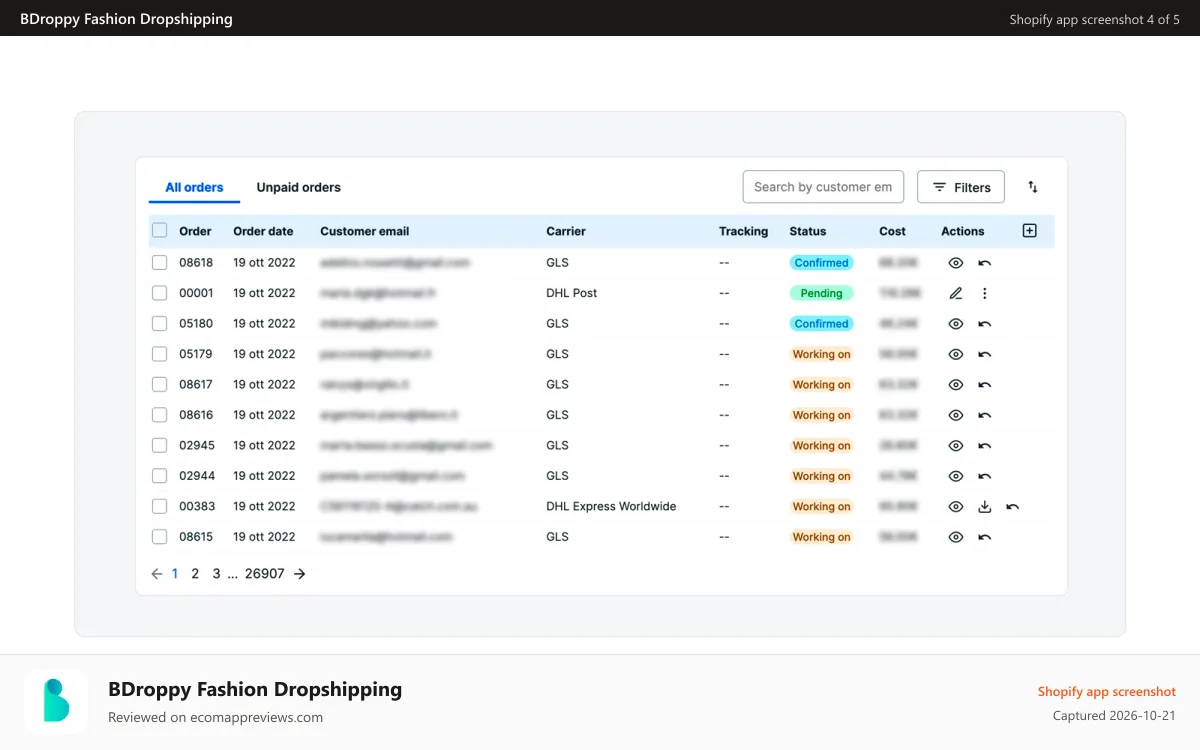The width and height of the screenshot is (1200, 750).
Task: View order 08618 with the eye icon
Action: point(956,263)
